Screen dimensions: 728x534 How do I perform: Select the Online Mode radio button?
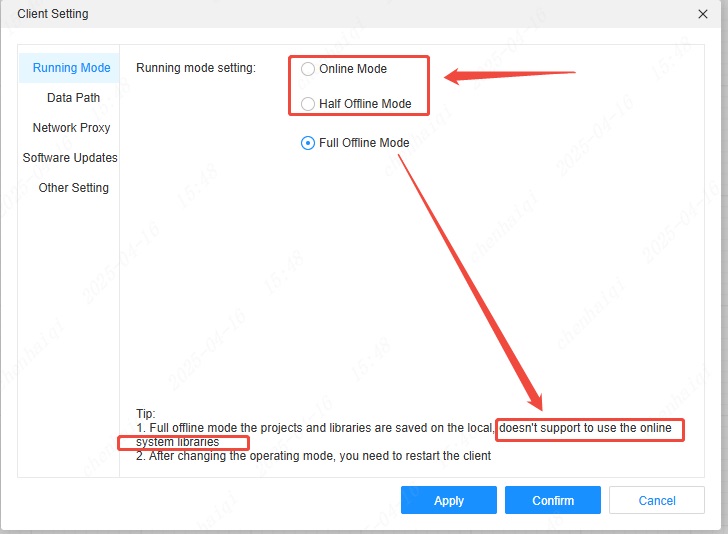click(x=308, y=69)
